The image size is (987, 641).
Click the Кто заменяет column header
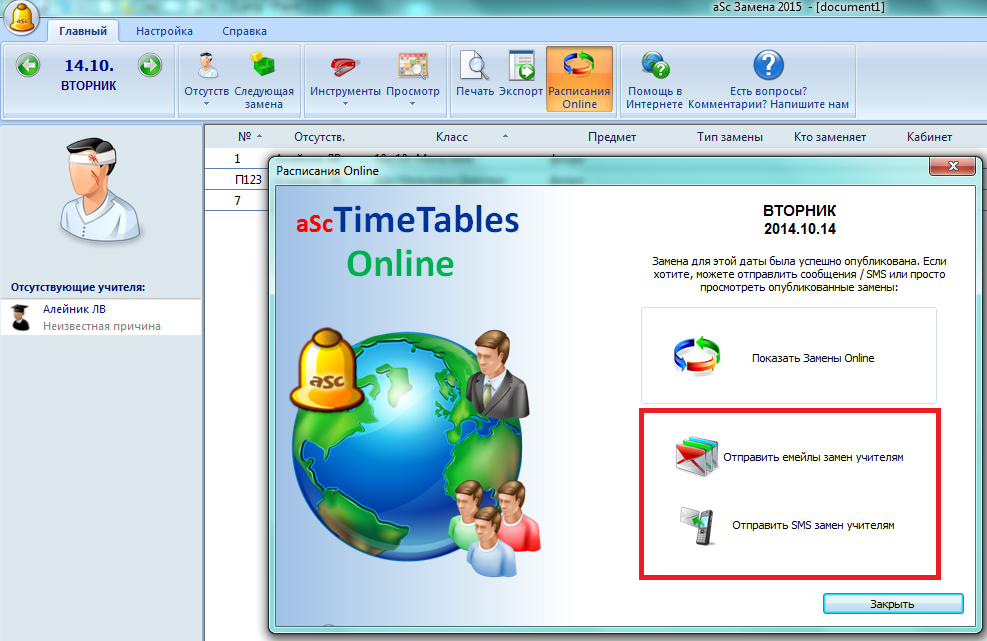click(x=830, y=137)
